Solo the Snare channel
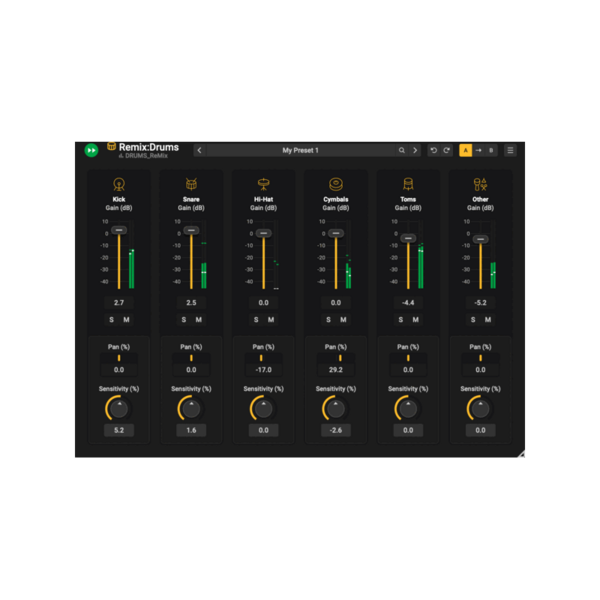 pos(184,320)
